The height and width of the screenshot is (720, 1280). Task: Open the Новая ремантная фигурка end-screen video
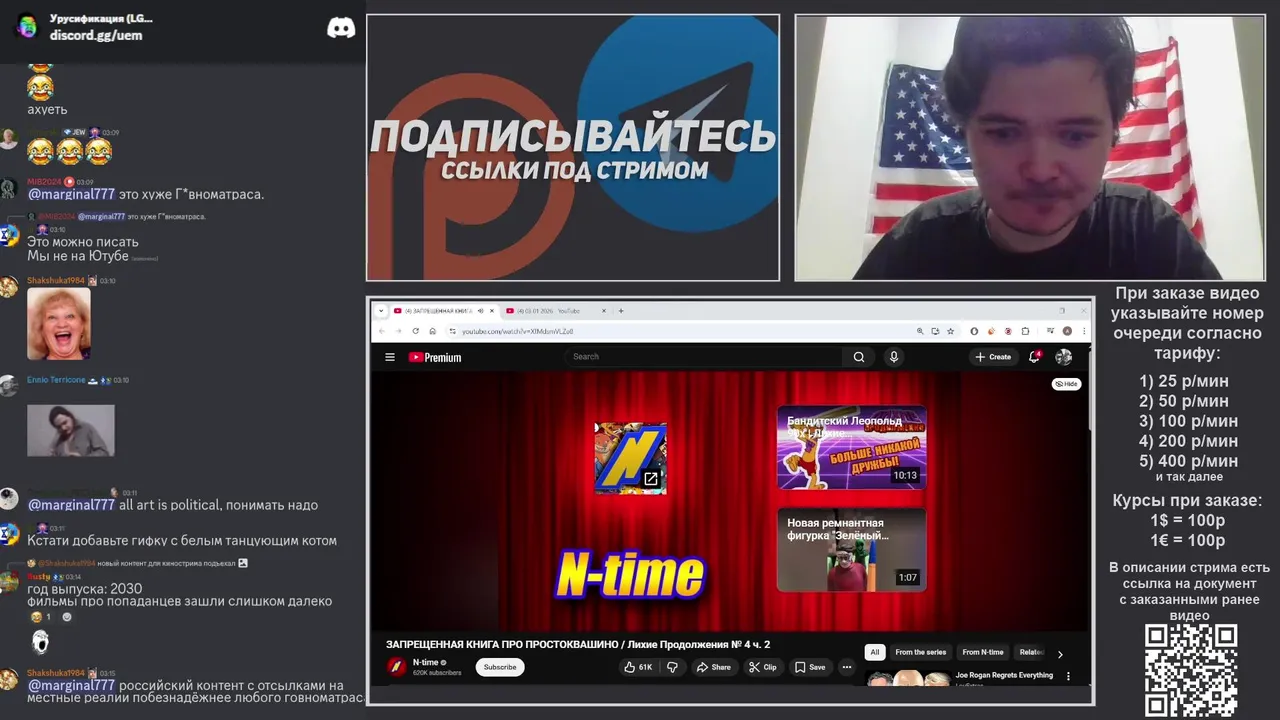[x=852, y=549]
